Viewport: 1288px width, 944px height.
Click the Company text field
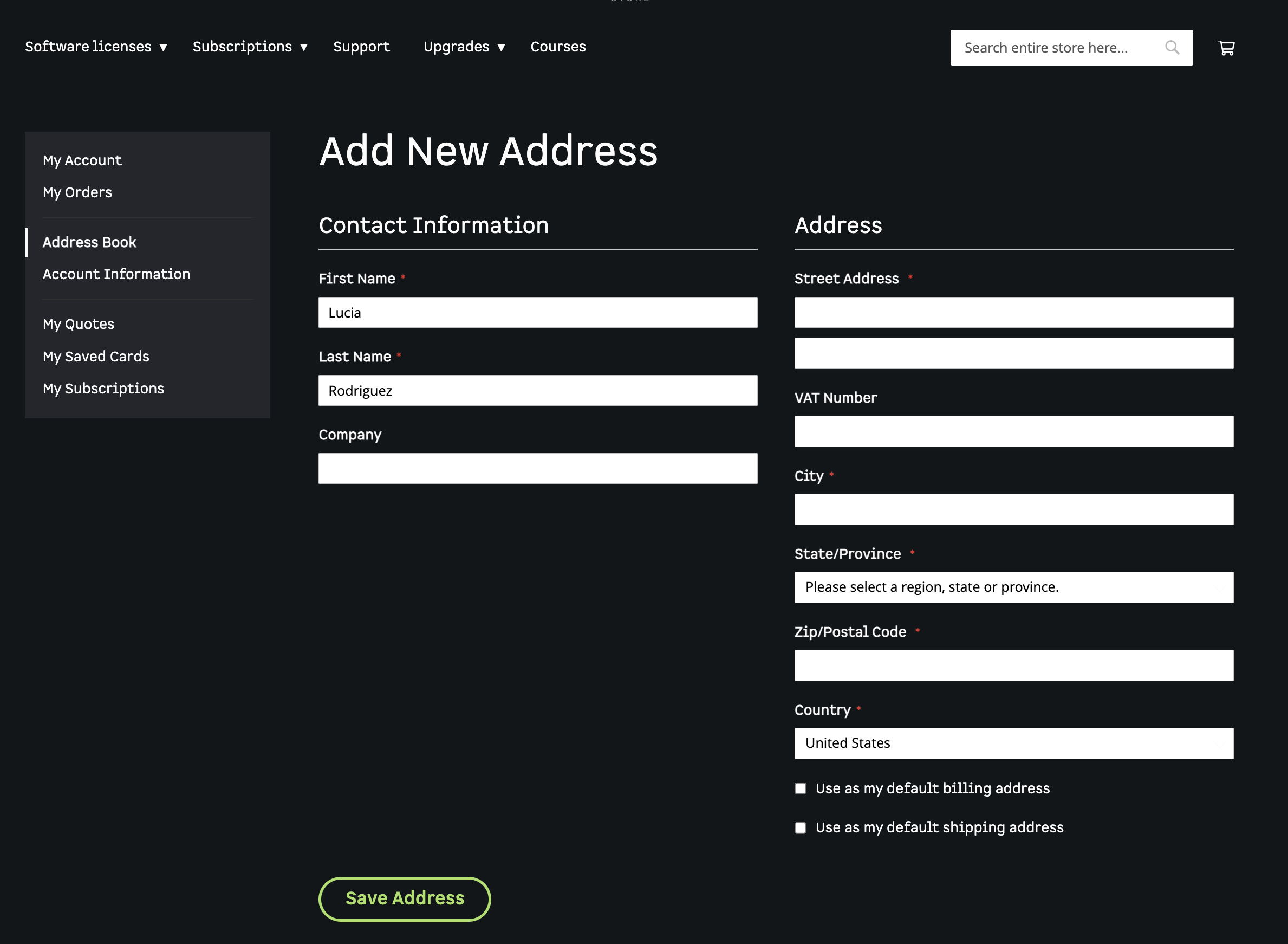pyautogui.click(x=537, y=469)
